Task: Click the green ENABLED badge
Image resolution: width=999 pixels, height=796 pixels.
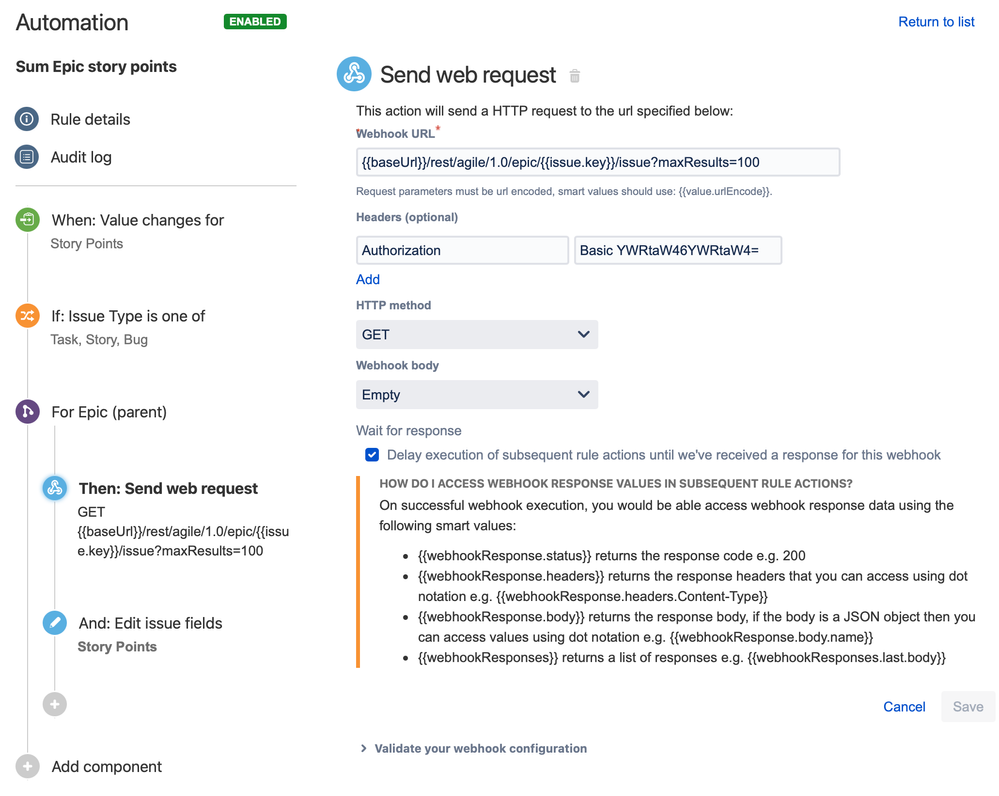Action: [x=255, y=21]
